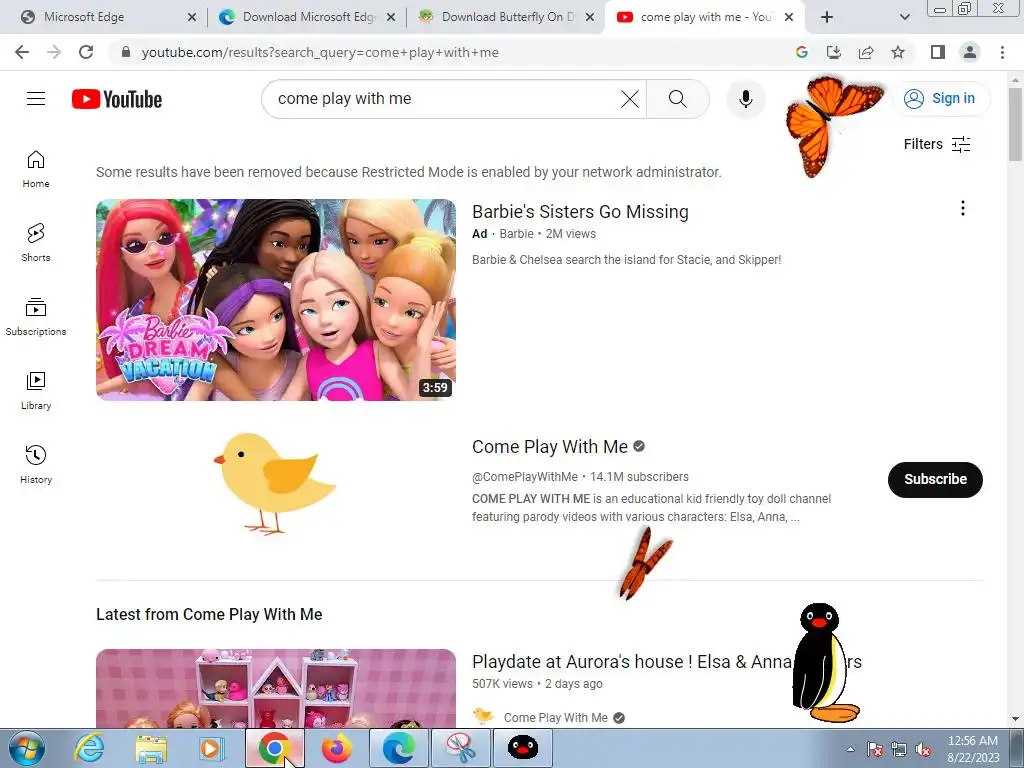Click the Google icon in address bar
This screenshot has height=768, width=1024.
pyautogui.click(x=802, y=52)
